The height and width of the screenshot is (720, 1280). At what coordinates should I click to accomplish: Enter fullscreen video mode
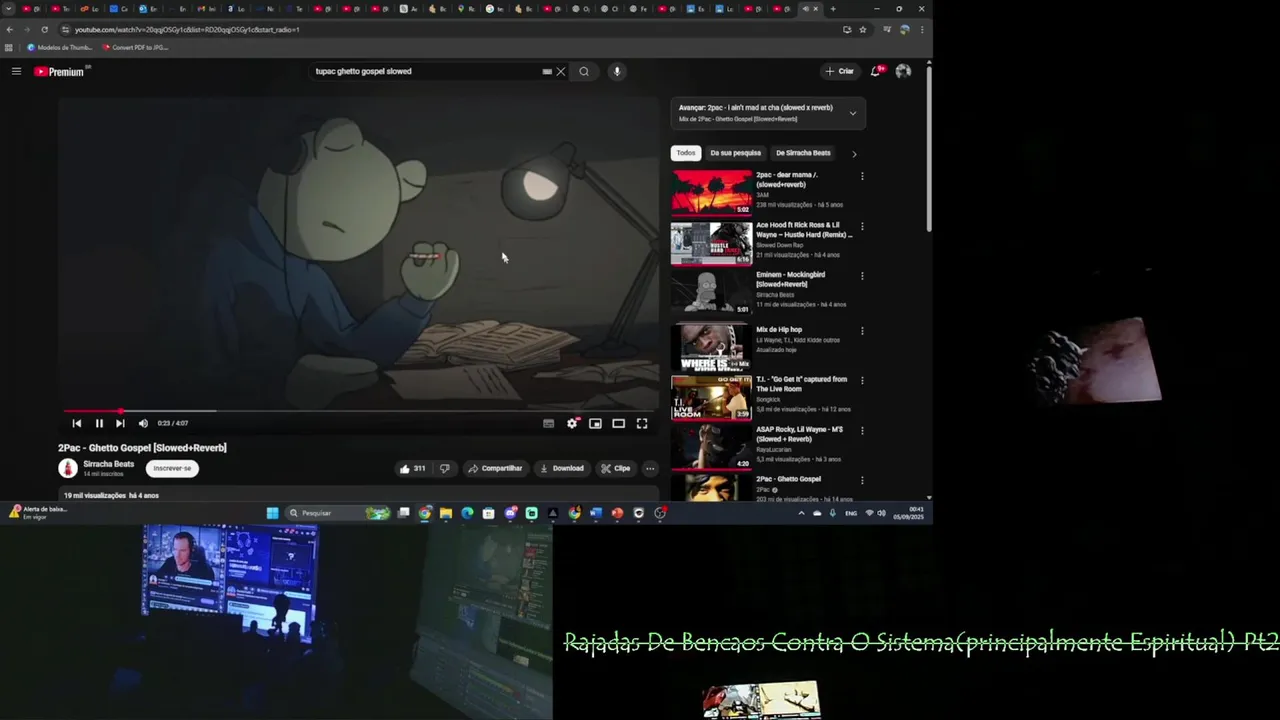(x=642, y=423)
